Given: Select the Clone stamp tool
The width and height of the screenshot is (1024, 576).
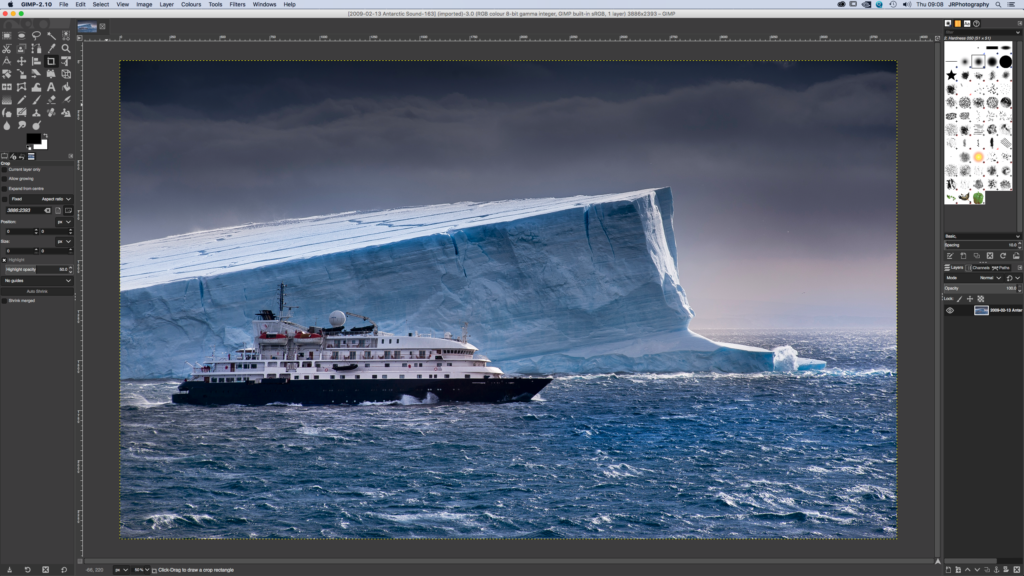Looking at the screenshot, I should 37,112.
